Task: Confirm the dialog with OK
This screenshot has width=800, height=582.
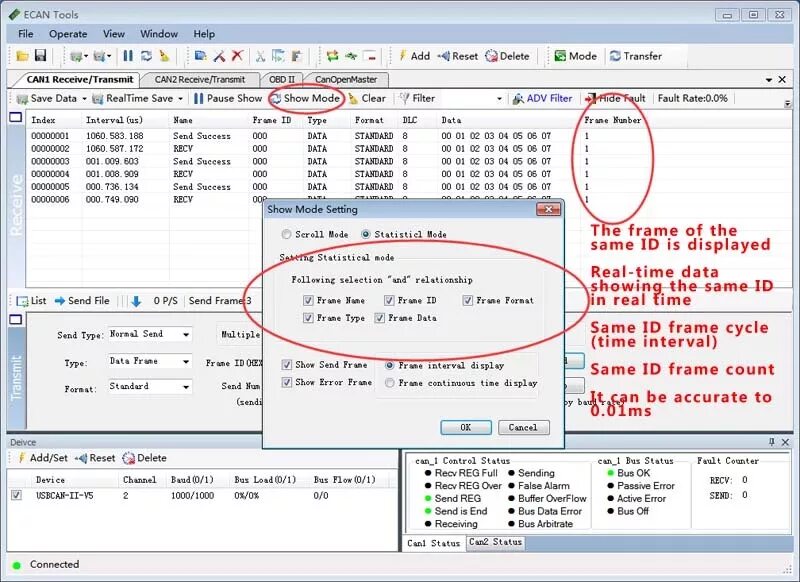Action: click(x=466, y=427)
